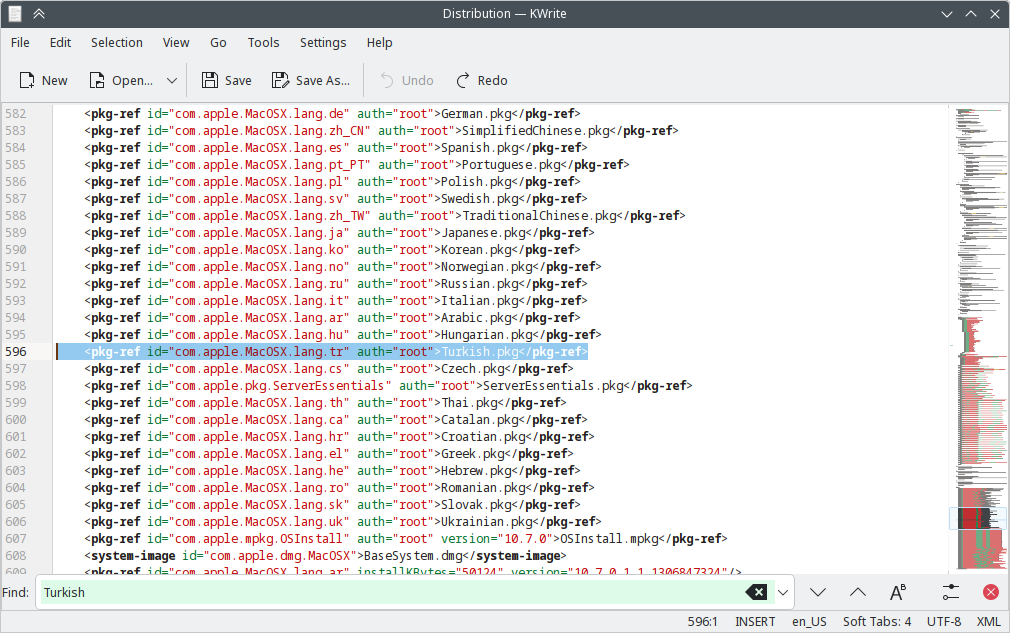Click the keep-above double chevron icon
Viewport: 1010px width, 633px height.
tap(39, 14)
